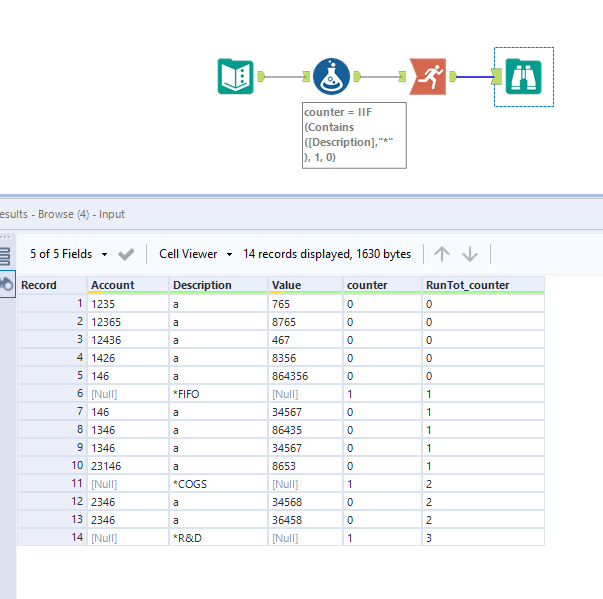Viewport: 603px width, 599px height.
Task: Click the RunTot_counter column header
Action: point(482,285)
